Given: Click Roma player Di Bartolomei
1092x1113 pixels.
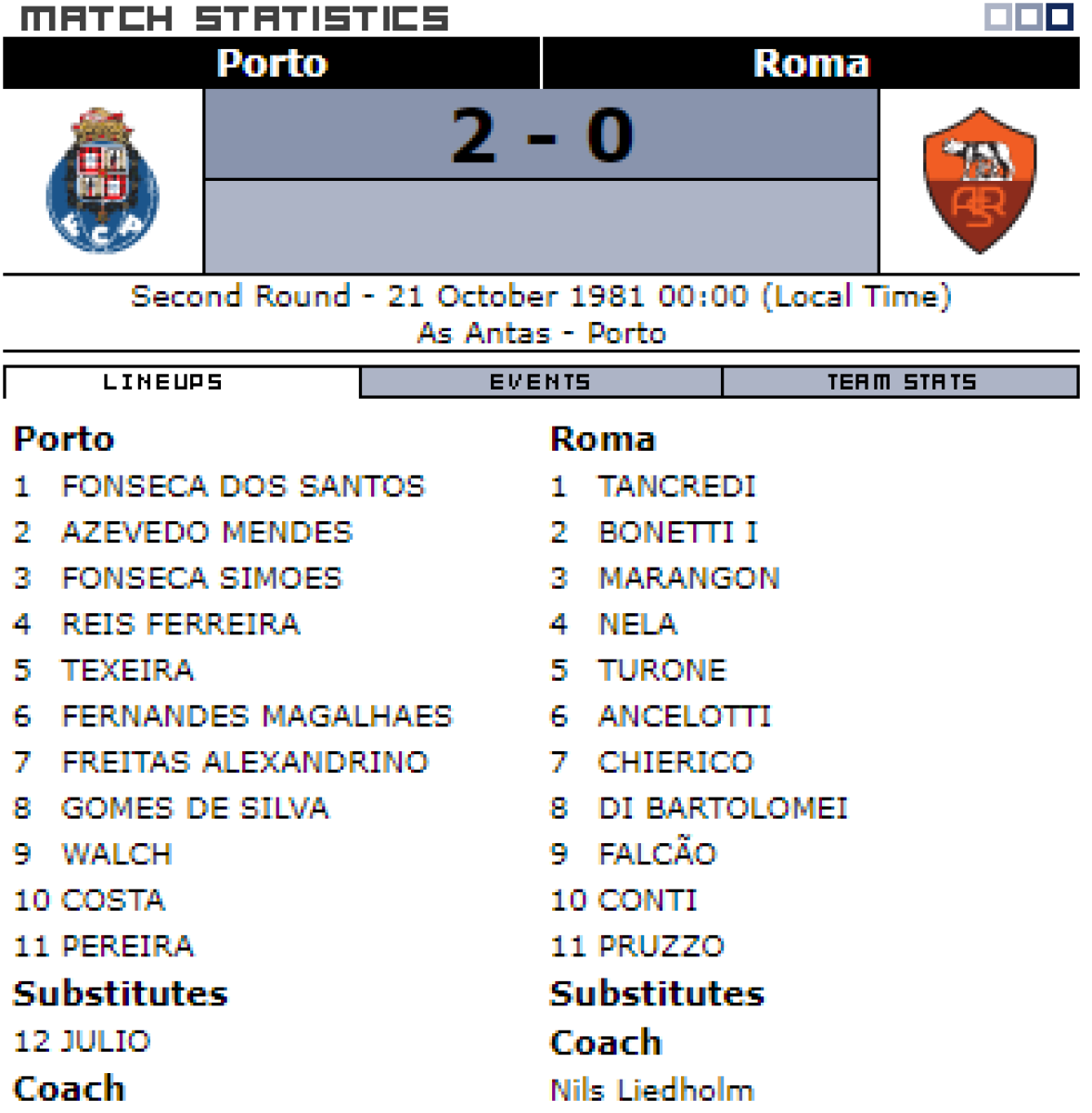Looking at the screenshot, I should coord(723,808).
